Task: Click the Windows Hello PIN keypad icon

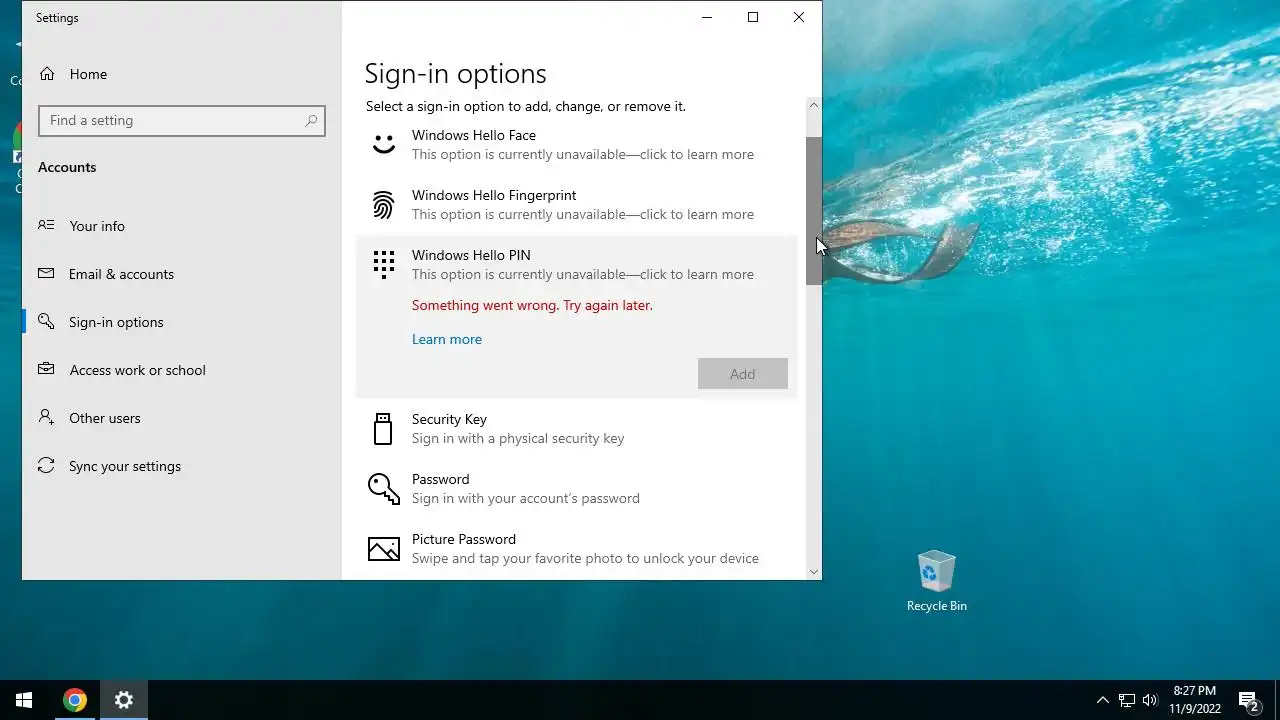Action: pyautogui.click(x=384, y=265)
